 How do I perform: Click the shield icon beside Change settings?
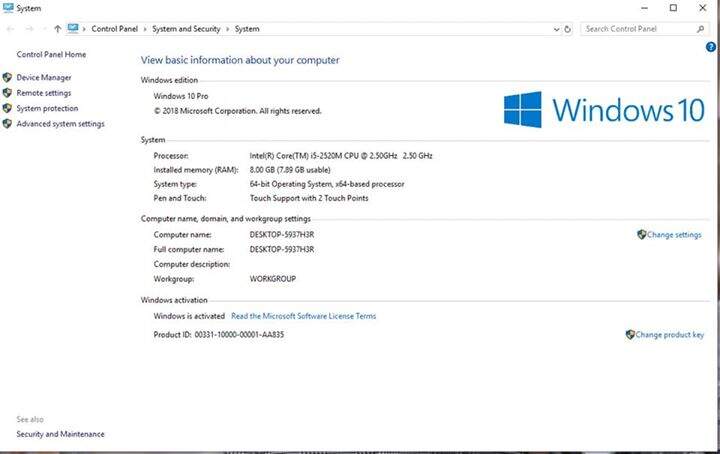point(641,235)
